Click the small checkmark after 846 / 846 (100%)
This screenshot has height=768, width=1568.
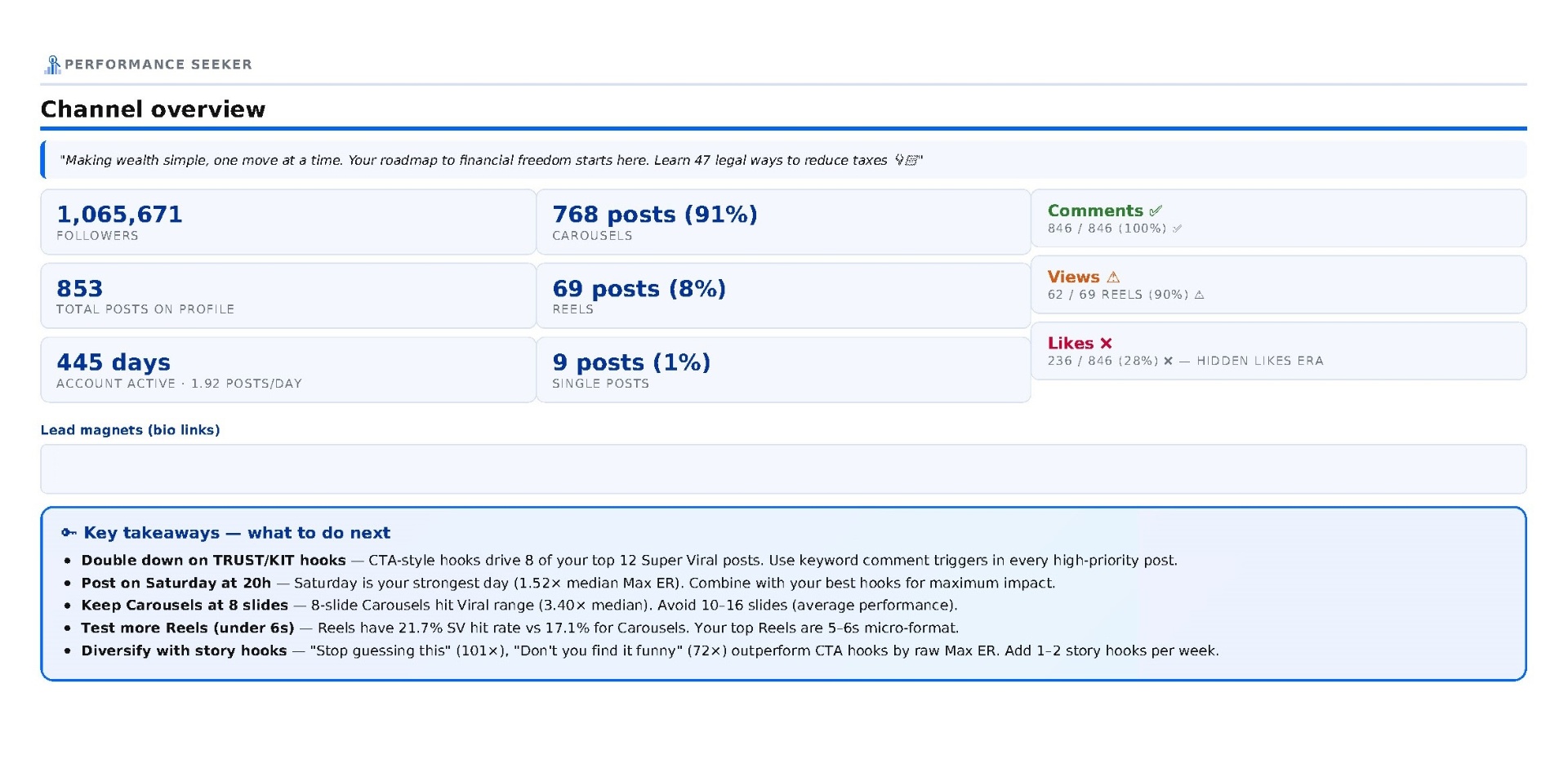tap(1177, 229)
